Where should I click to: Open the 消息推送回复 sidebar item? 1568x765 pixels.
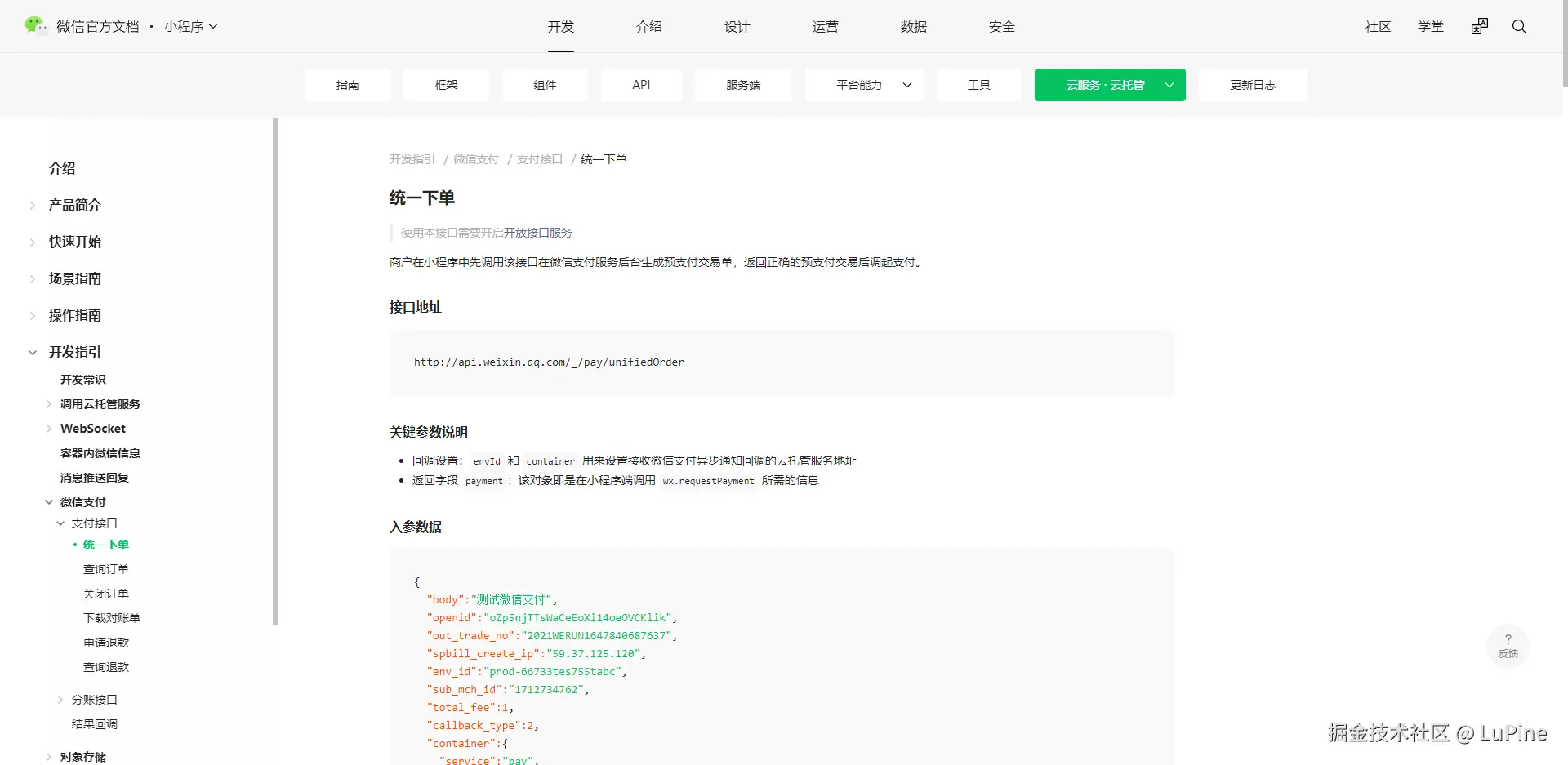[x=95, y=478]
